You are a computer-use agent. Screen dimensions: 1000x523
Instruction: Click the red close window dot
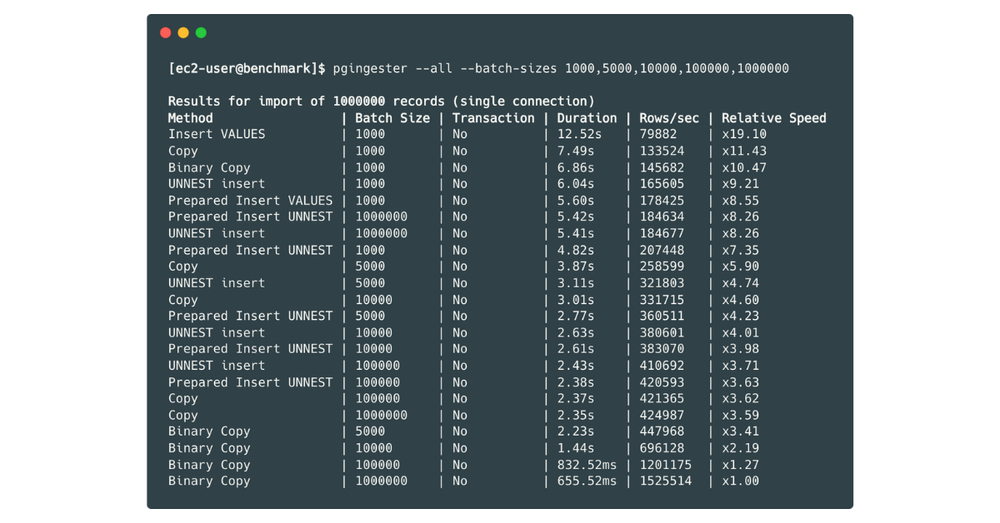click(166, 33)
